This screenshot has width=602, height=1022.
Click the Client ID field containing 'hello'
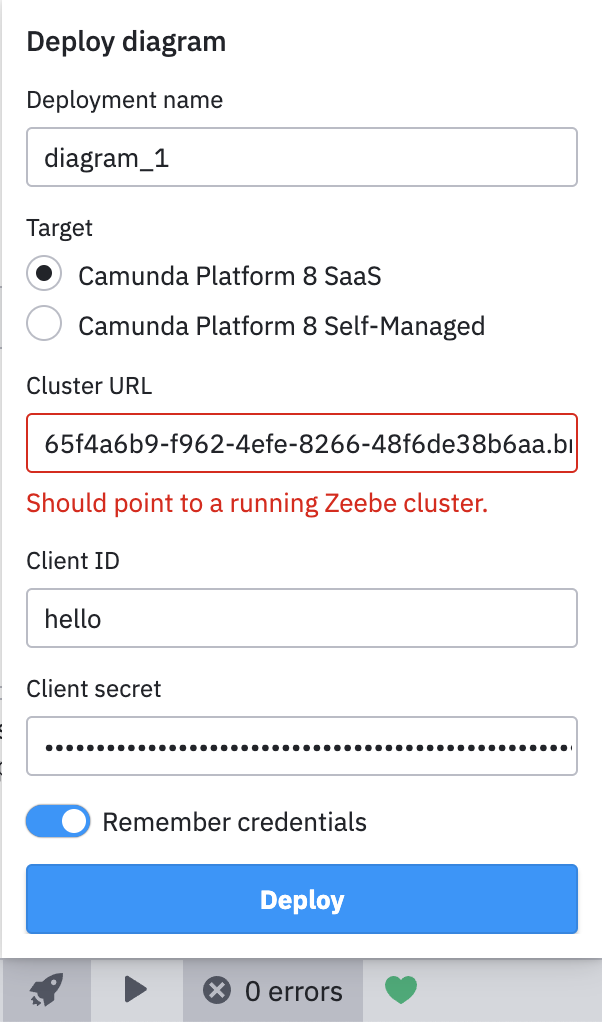[300, 618]
